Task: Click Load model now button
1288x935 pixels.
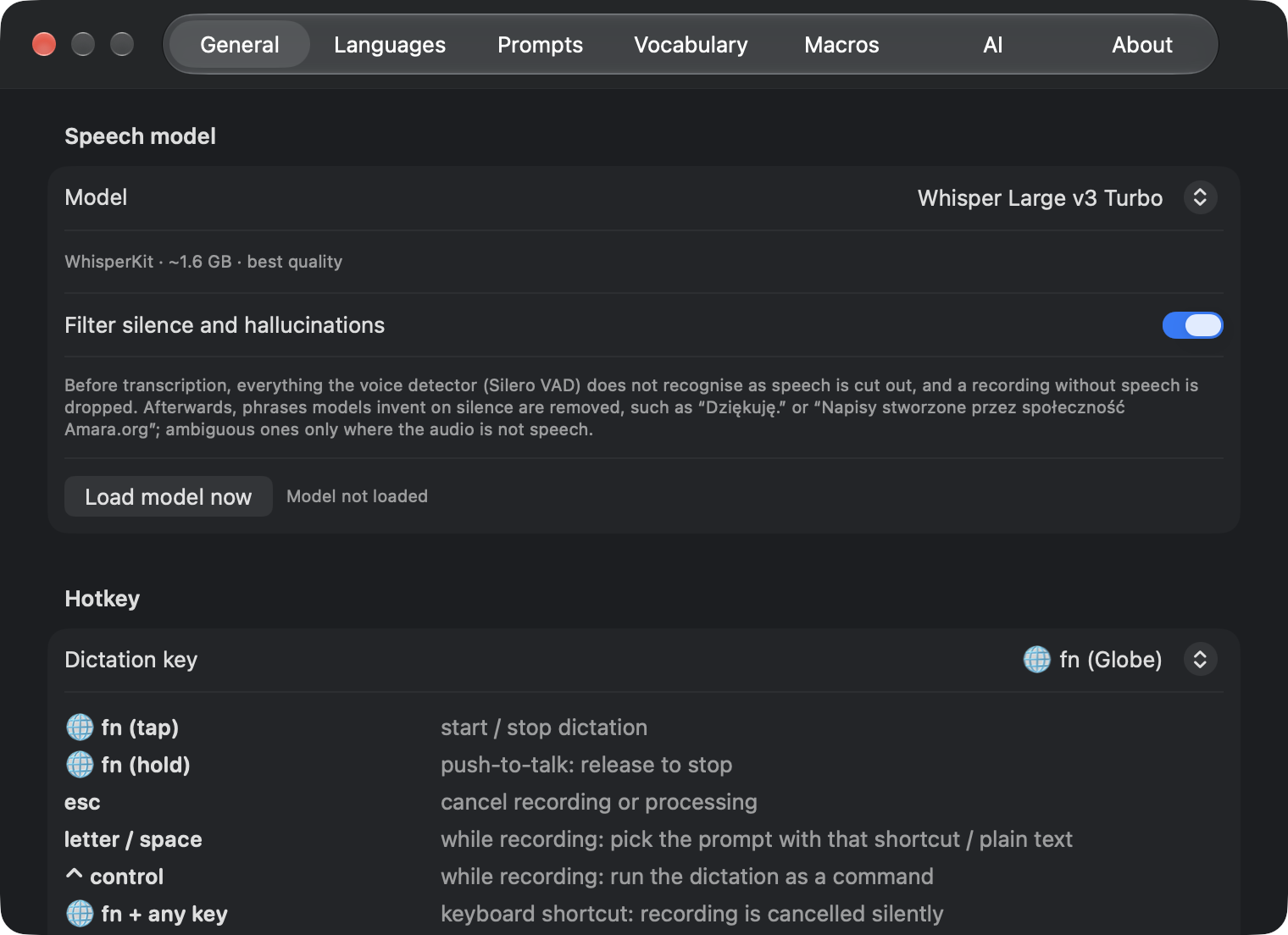Action: (169, 496)
